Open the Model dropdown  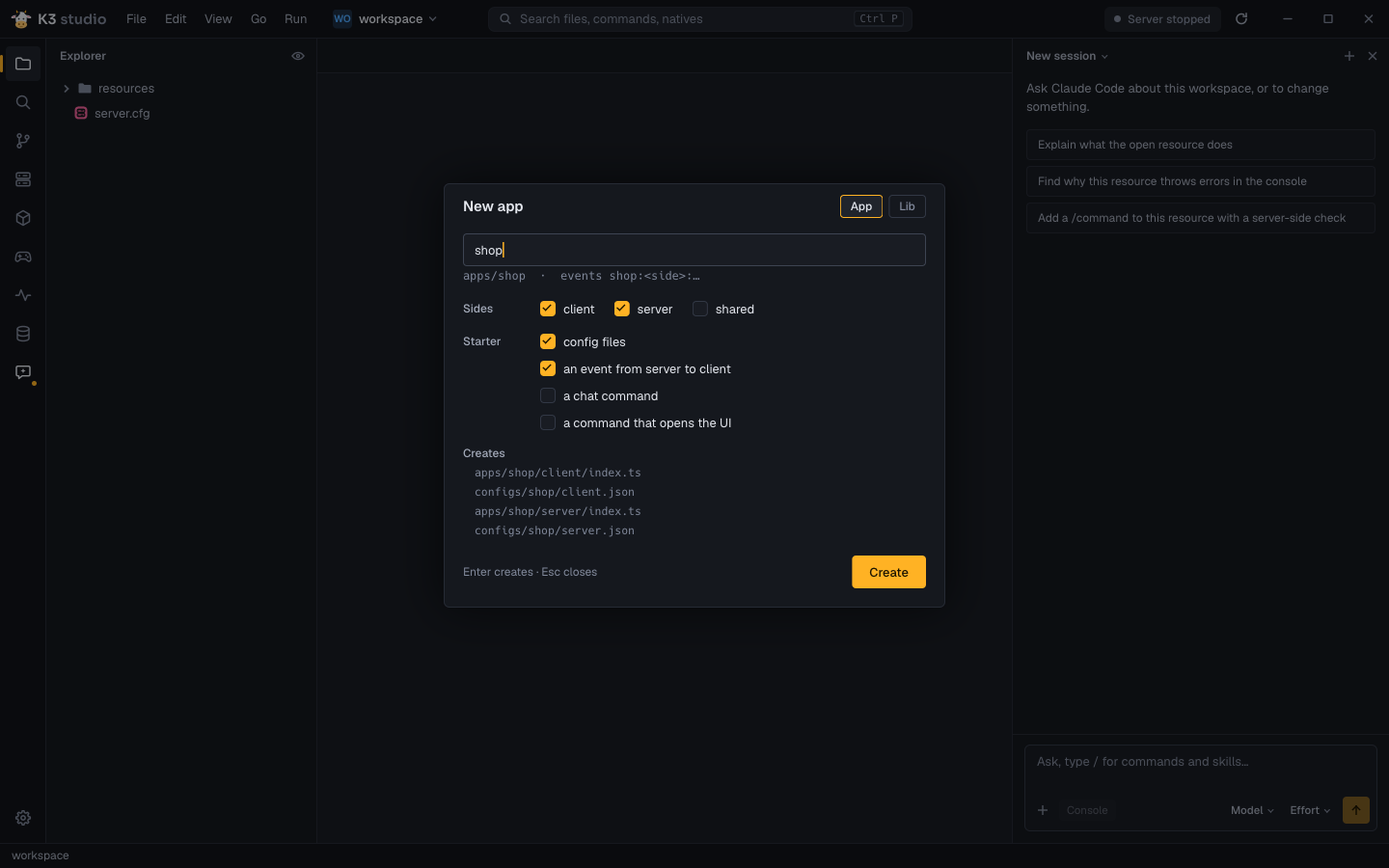pyautogui.click(x=1252, y=810)
